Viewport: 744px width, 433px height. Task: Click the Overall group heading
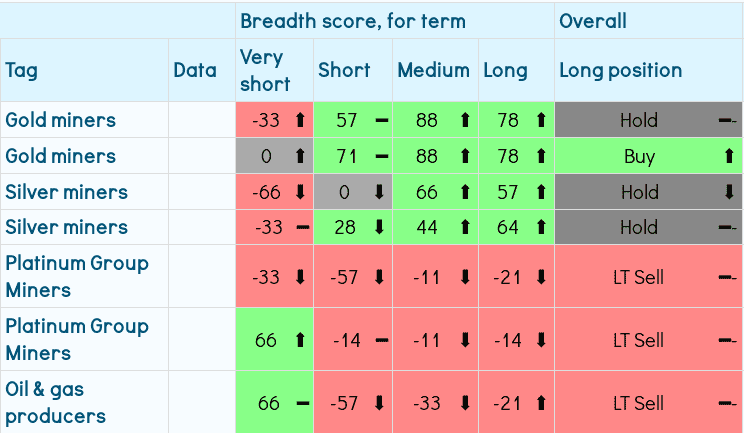point(593,20)
